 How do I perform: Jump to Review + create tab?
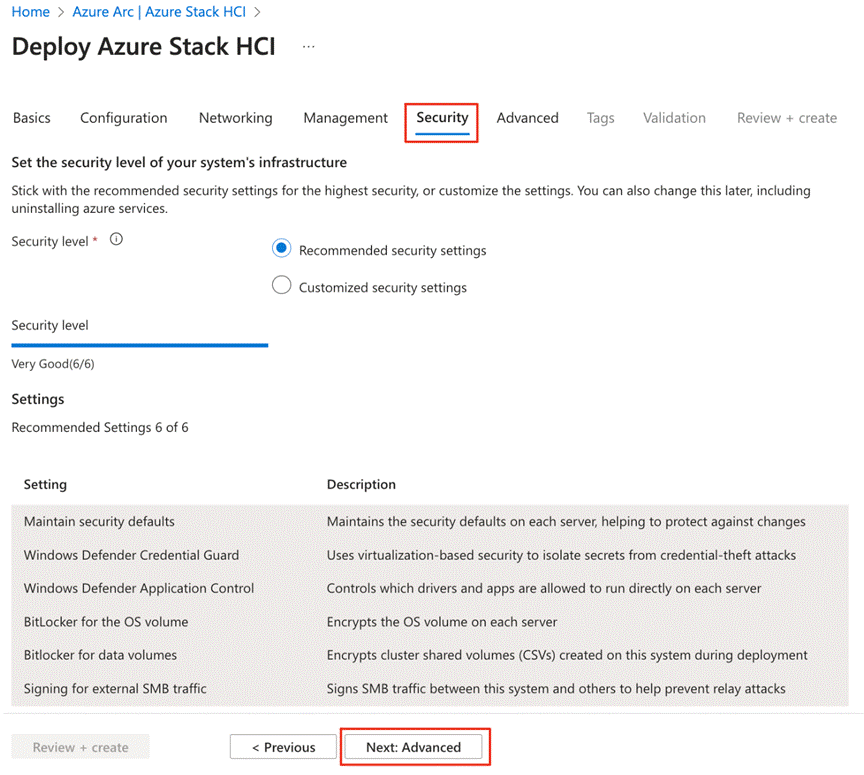click(x=786, y=118)
